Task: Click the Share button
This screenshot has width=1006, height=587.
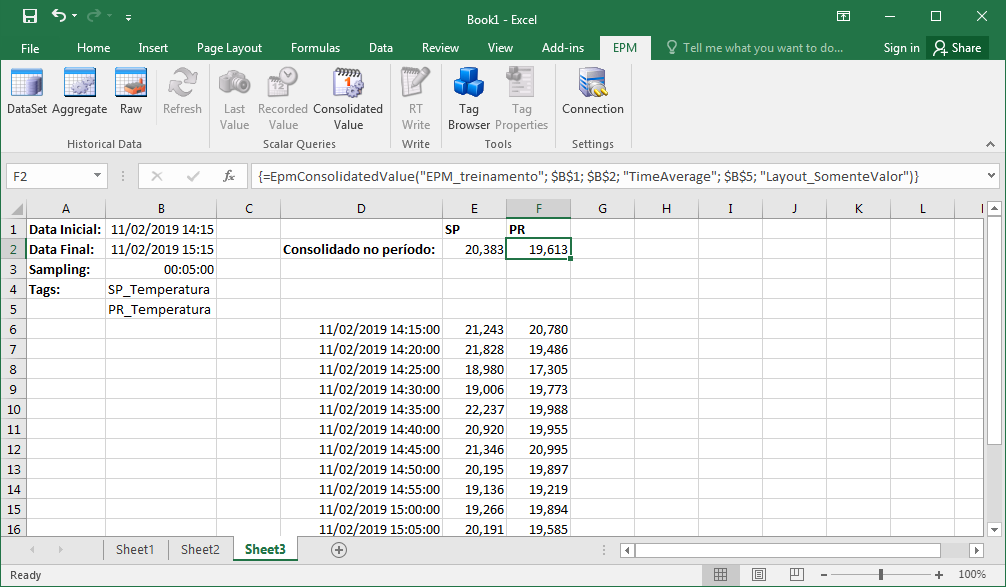Action: (x=956, y=47)
